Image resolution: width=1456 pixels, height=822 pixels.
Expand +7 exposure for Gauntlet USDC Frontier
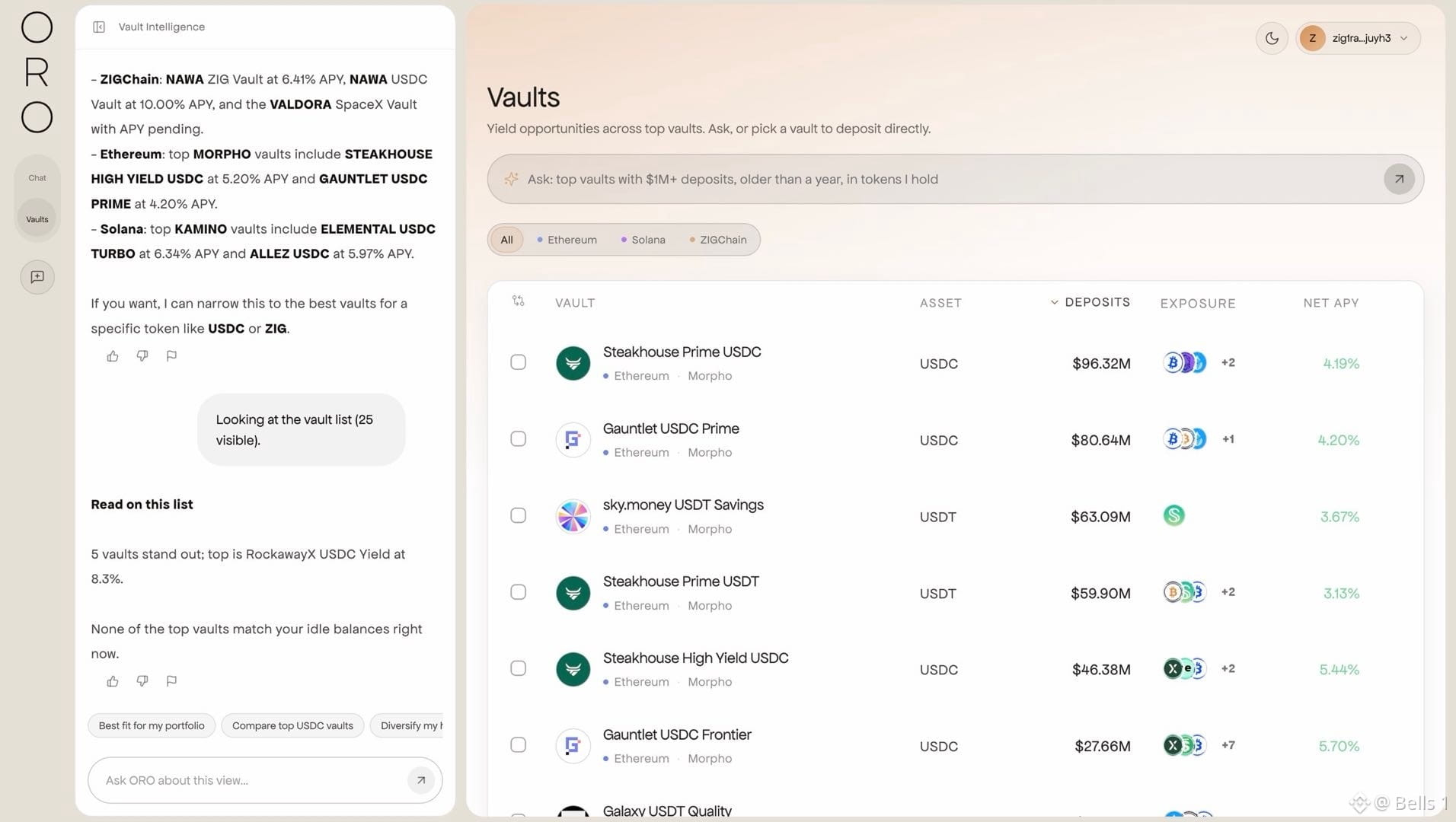1228,745
